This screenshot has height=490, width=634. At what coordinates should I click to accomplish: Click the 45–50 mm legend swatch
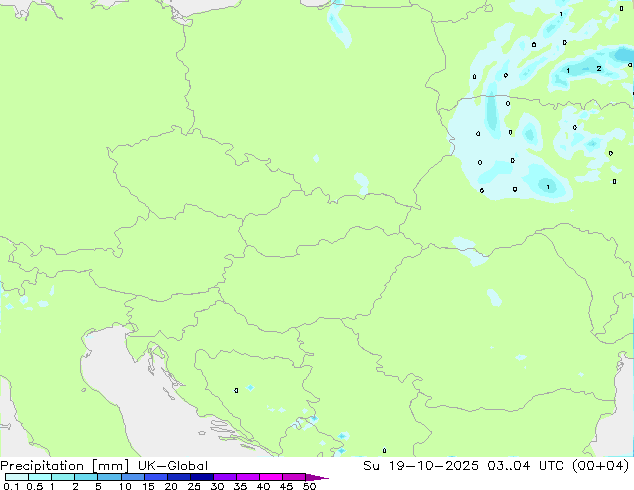click(x=294, y=477)
